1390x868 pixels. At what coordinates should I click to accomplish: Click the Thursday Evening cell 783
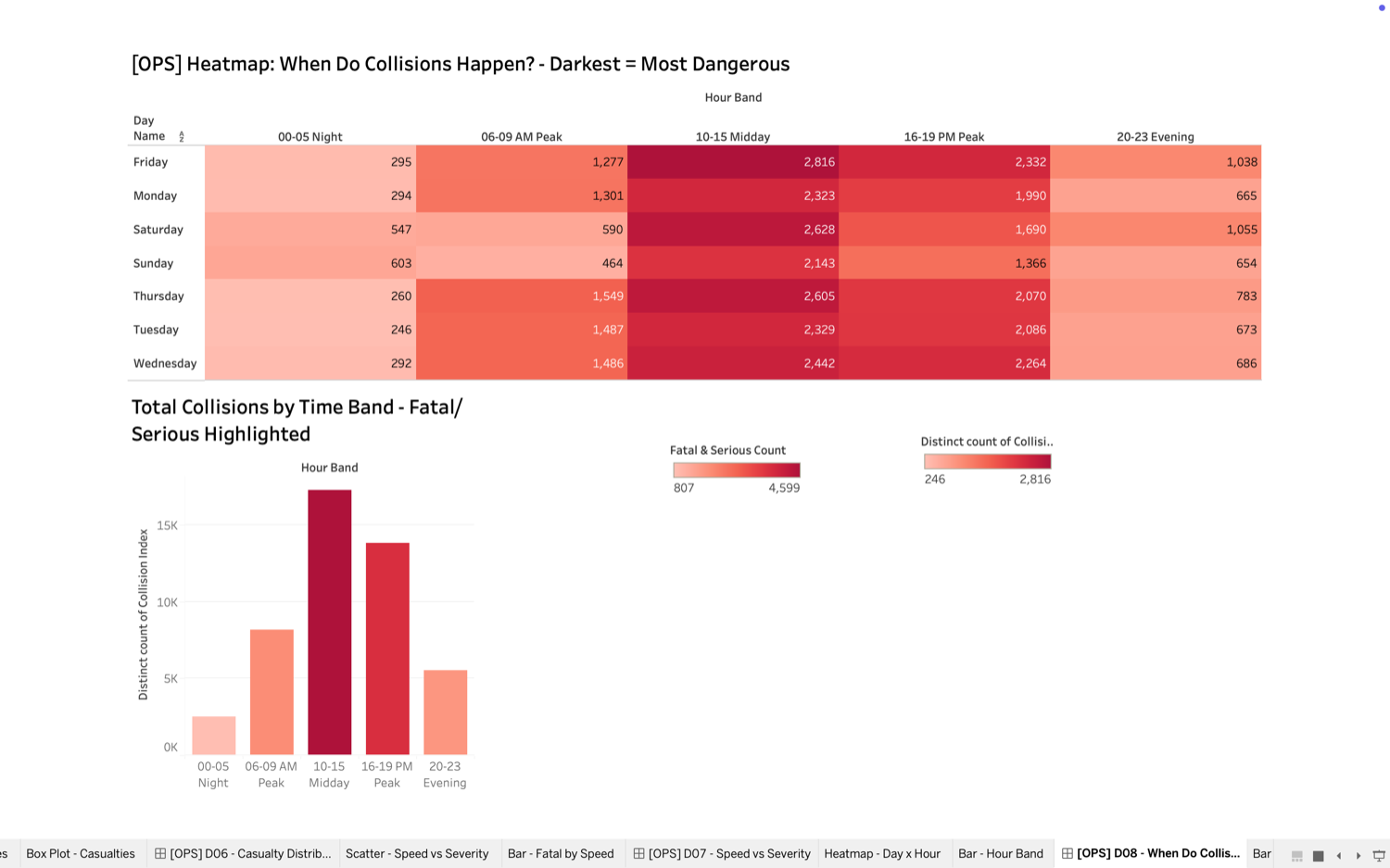pyautogui.click(x=1156, y=296)
